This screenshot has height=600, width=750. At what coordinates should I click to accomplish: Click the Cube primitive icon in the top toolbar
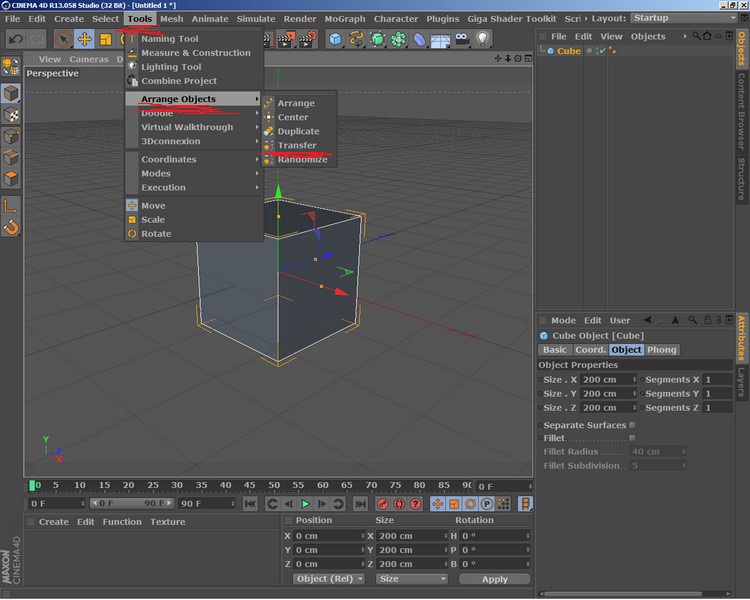click(x=335, y=39)
